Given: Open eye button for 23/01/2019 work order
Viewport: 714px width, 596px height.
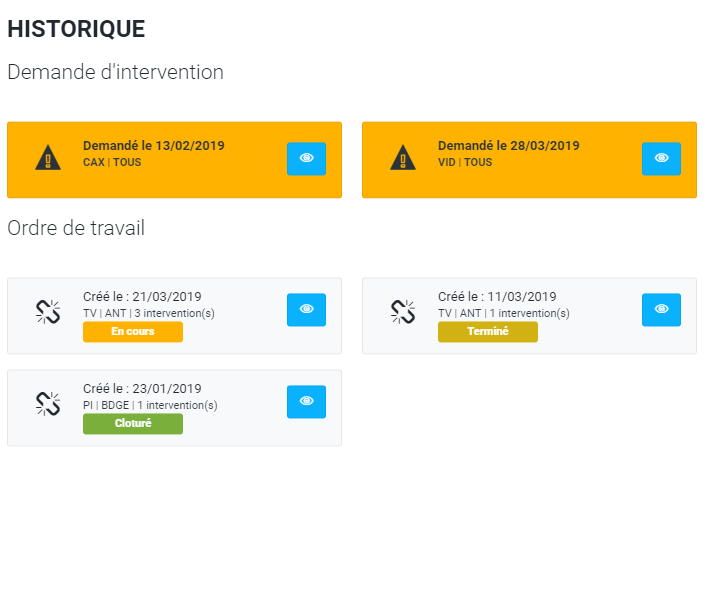Looking at the screenshot, I should 306,402.
